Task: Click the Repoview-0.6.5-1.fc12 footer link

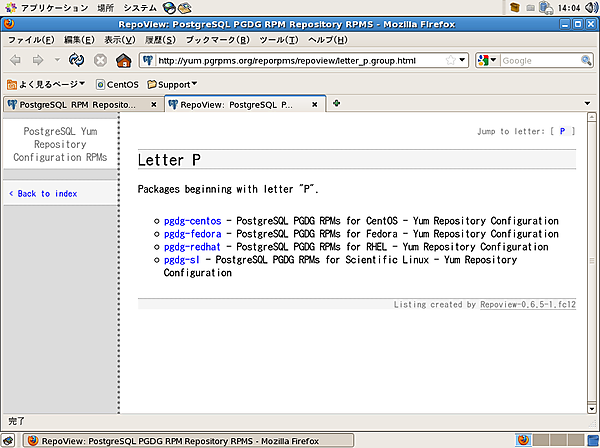Action: tap(527, 305)
